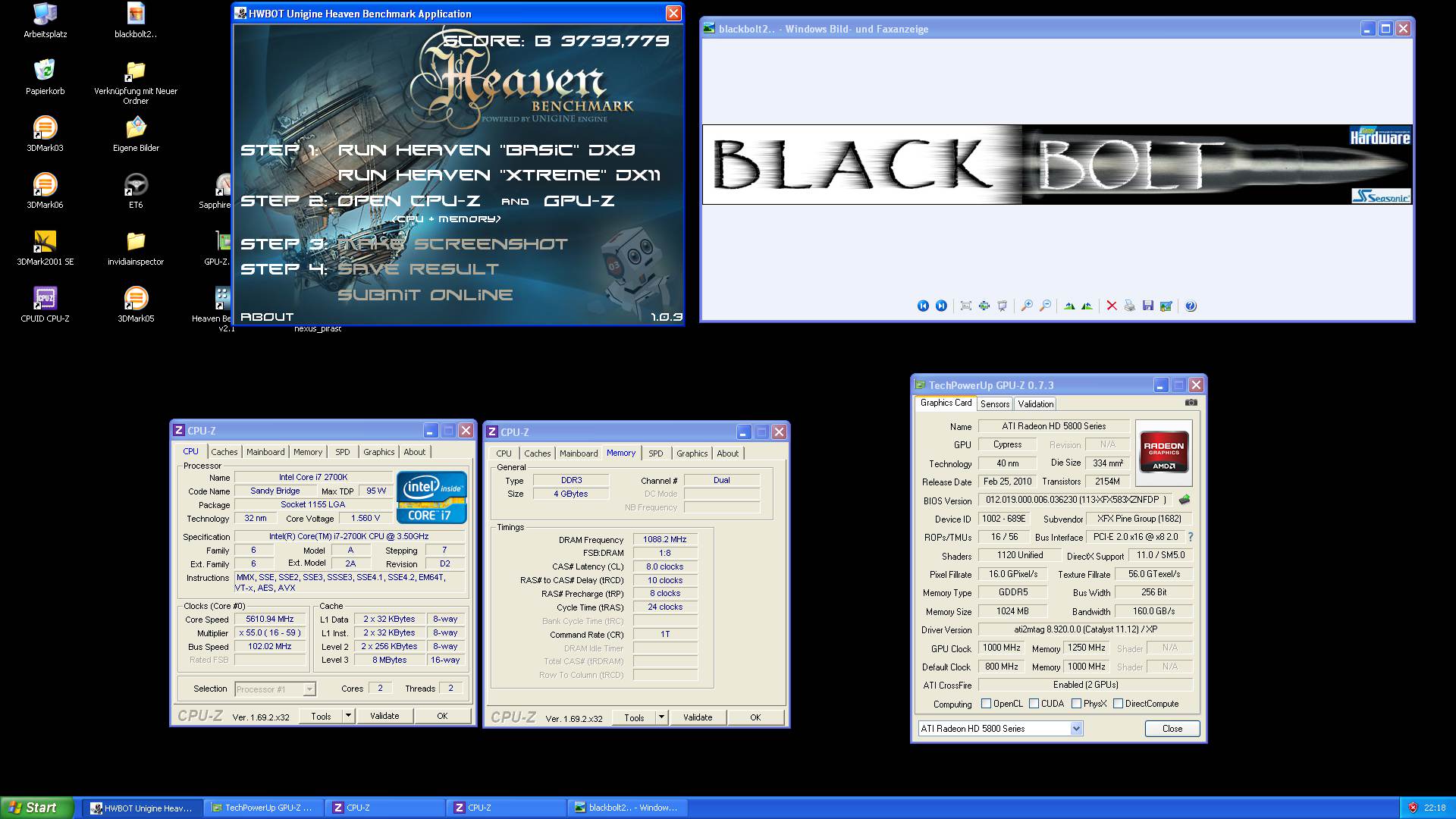
Task: Select 3DMark05 desktop shortcut
Action: pos(136,305)
